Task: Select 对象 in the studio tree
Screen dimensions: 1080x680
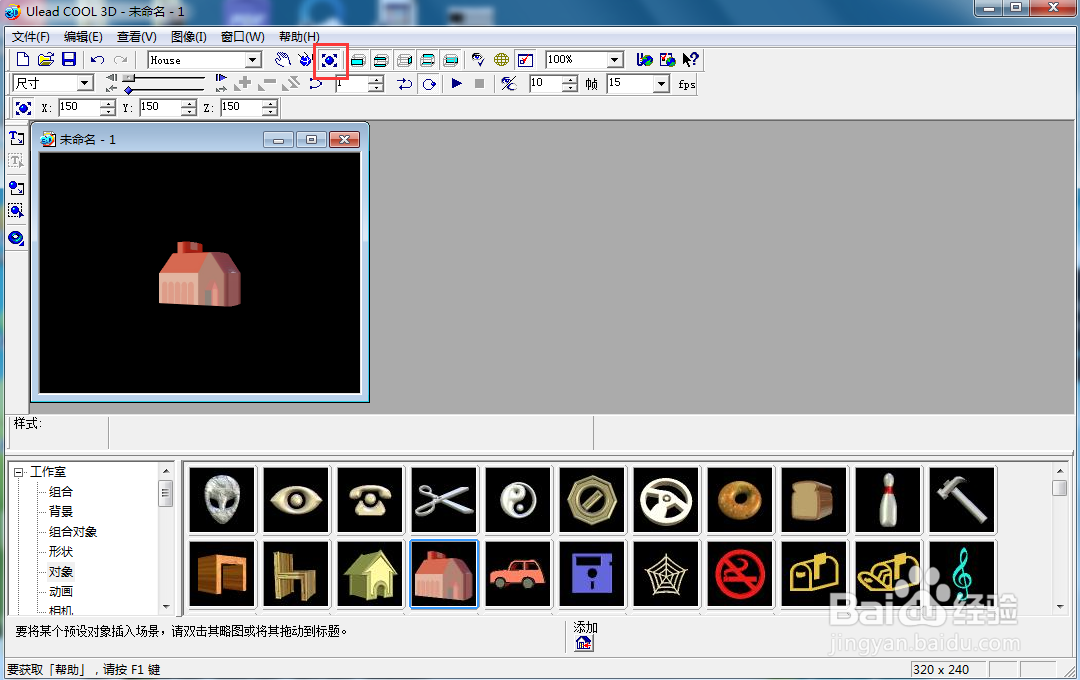Action: click(61, 572)
